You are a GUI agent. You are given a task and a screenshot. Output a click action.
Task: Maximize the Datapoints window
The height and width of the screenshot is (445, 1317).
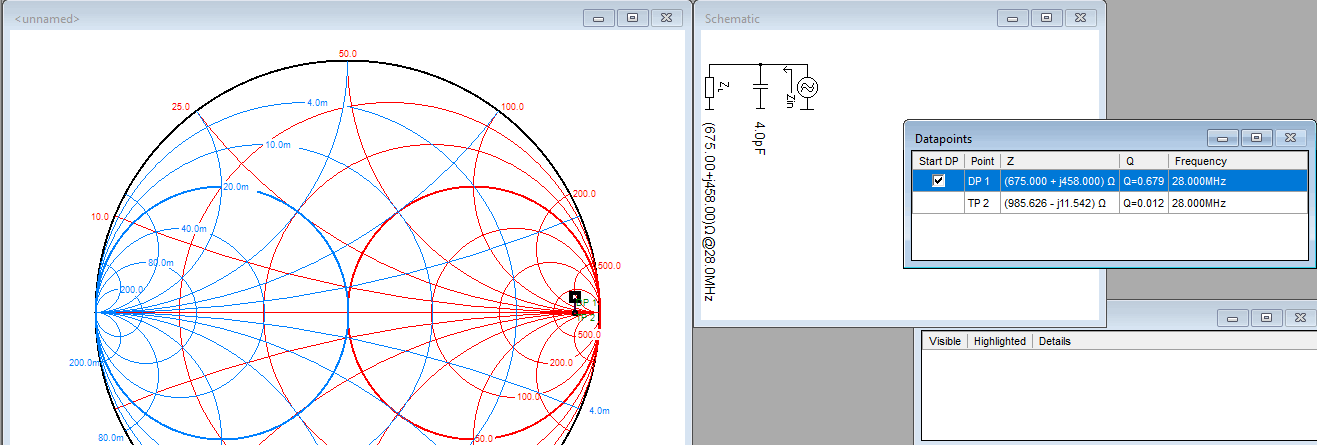click(1256, 138)
